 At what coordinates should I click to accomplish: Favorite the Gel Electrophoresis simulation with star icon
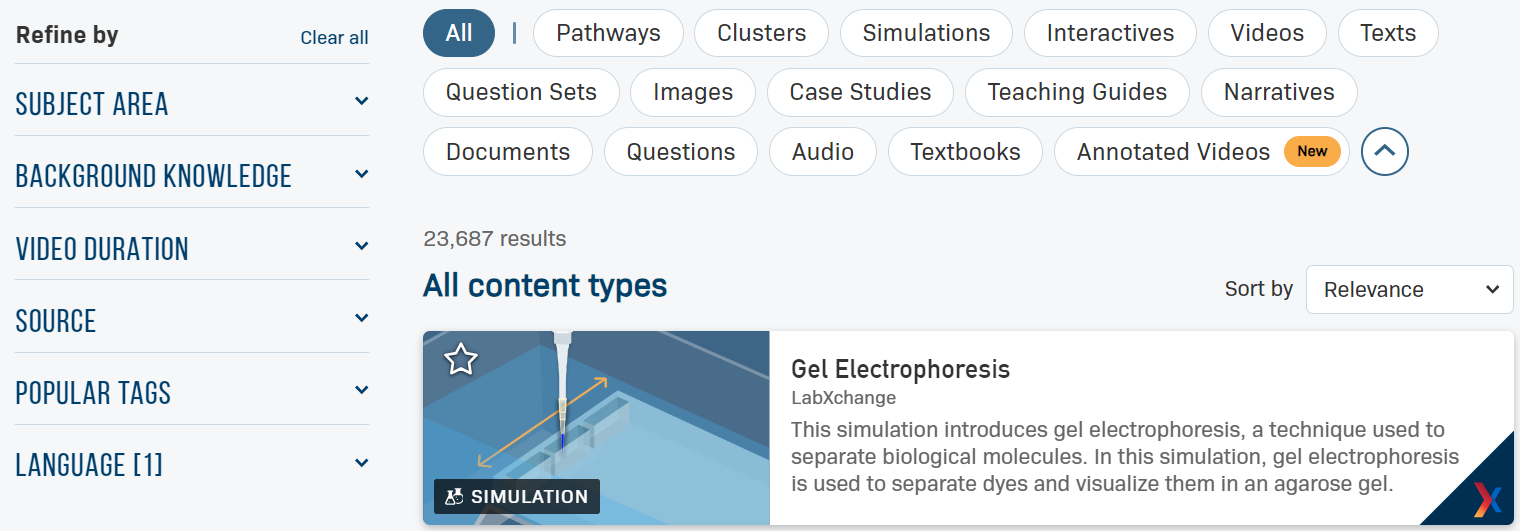(x=460, y=359)
